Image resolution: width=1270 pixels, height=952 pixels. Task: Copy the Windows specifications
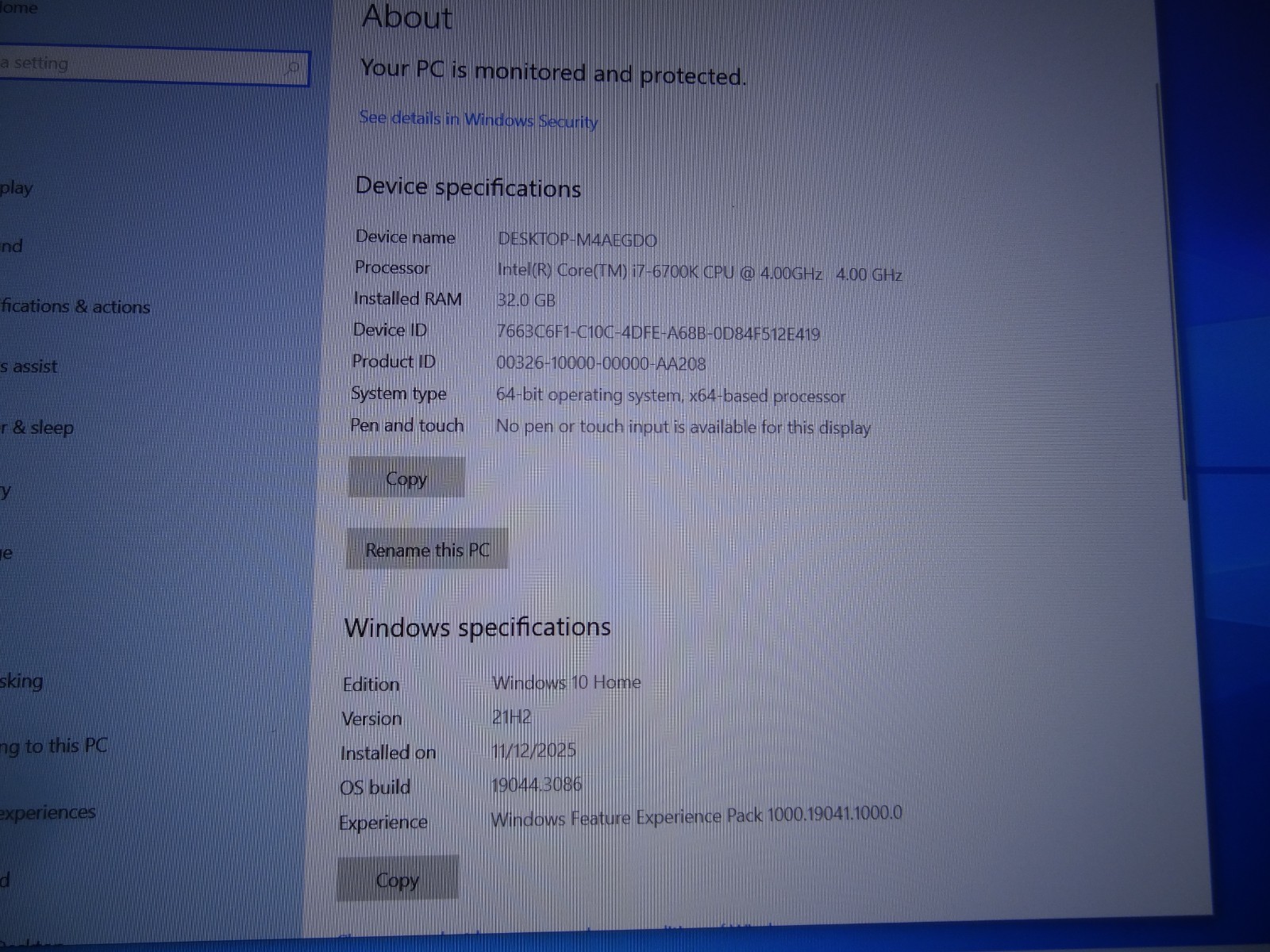(398, 879)
